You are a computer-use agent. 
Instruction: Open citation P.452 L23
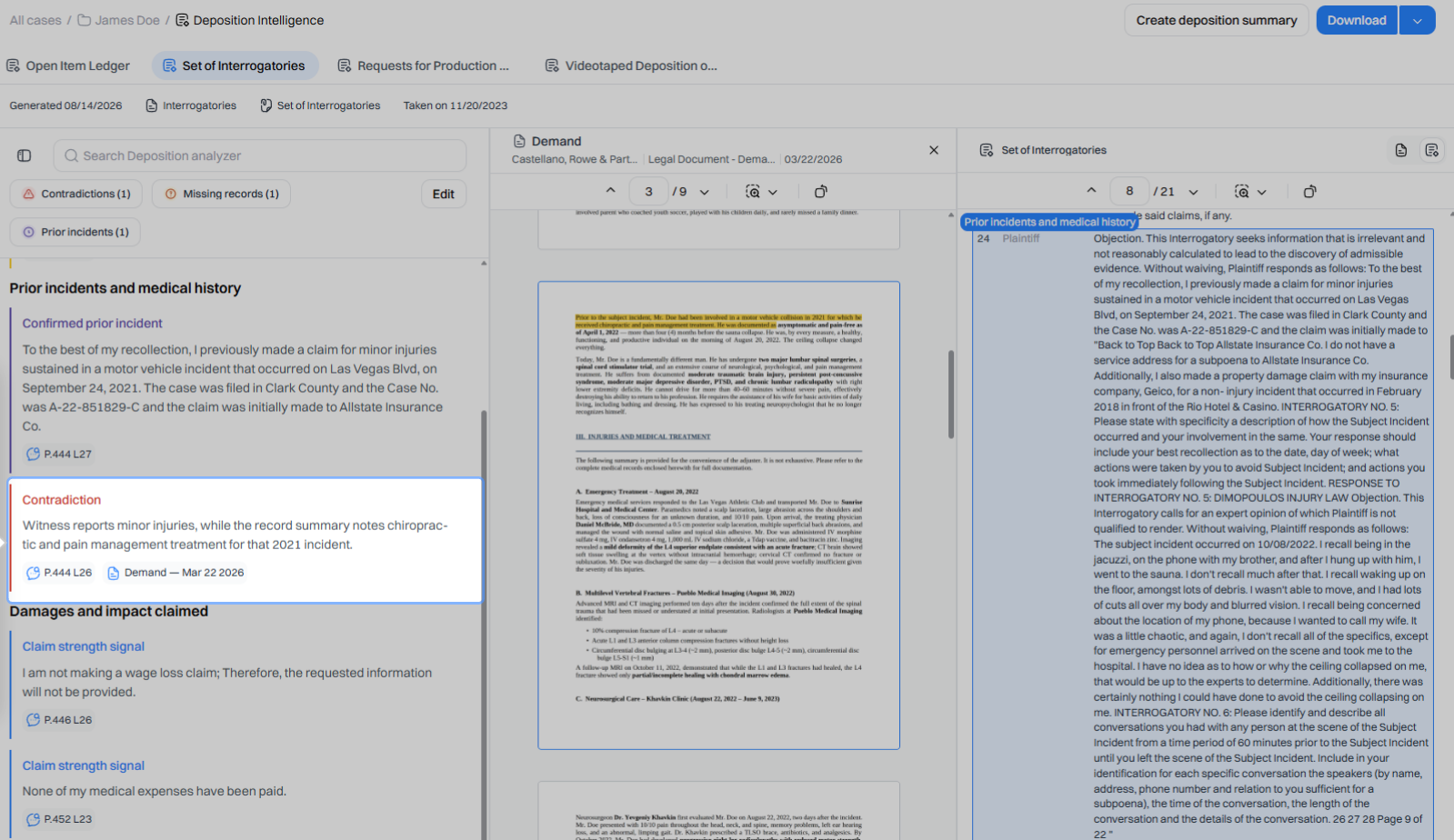click(59, 819)
